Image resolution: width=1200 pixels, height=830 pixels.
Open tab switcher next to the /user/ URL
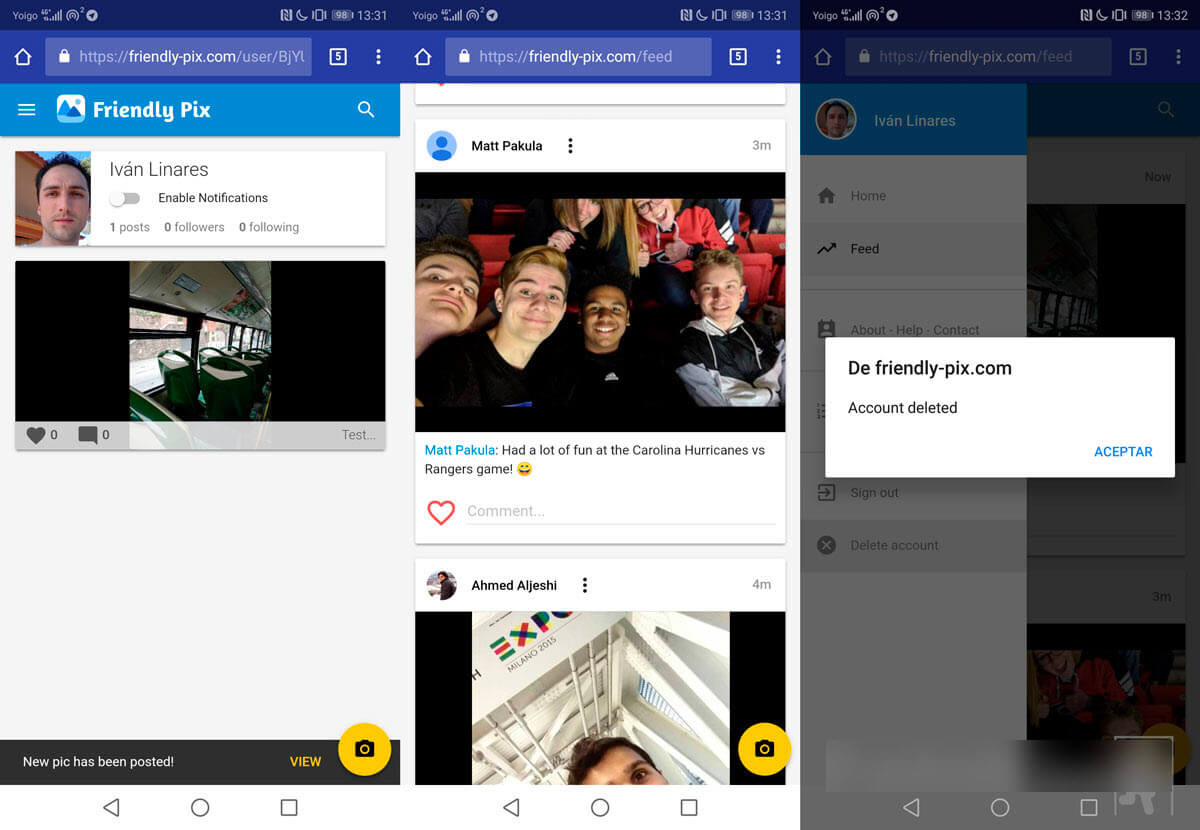338,57
